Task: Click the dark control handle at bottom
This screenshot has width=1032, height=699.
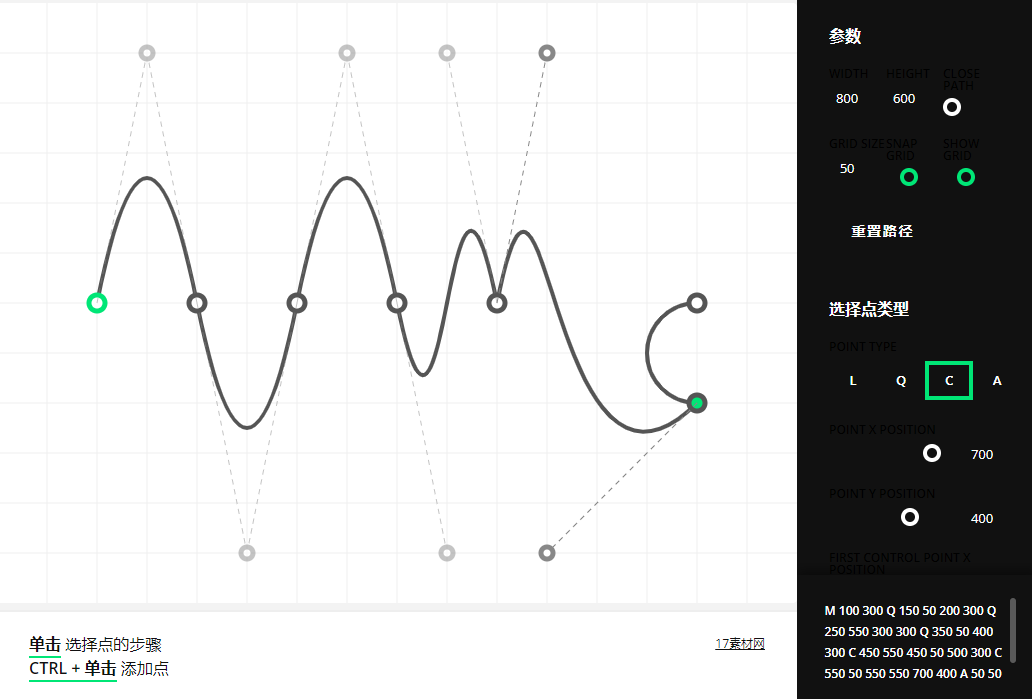Action: click(547, 553)
